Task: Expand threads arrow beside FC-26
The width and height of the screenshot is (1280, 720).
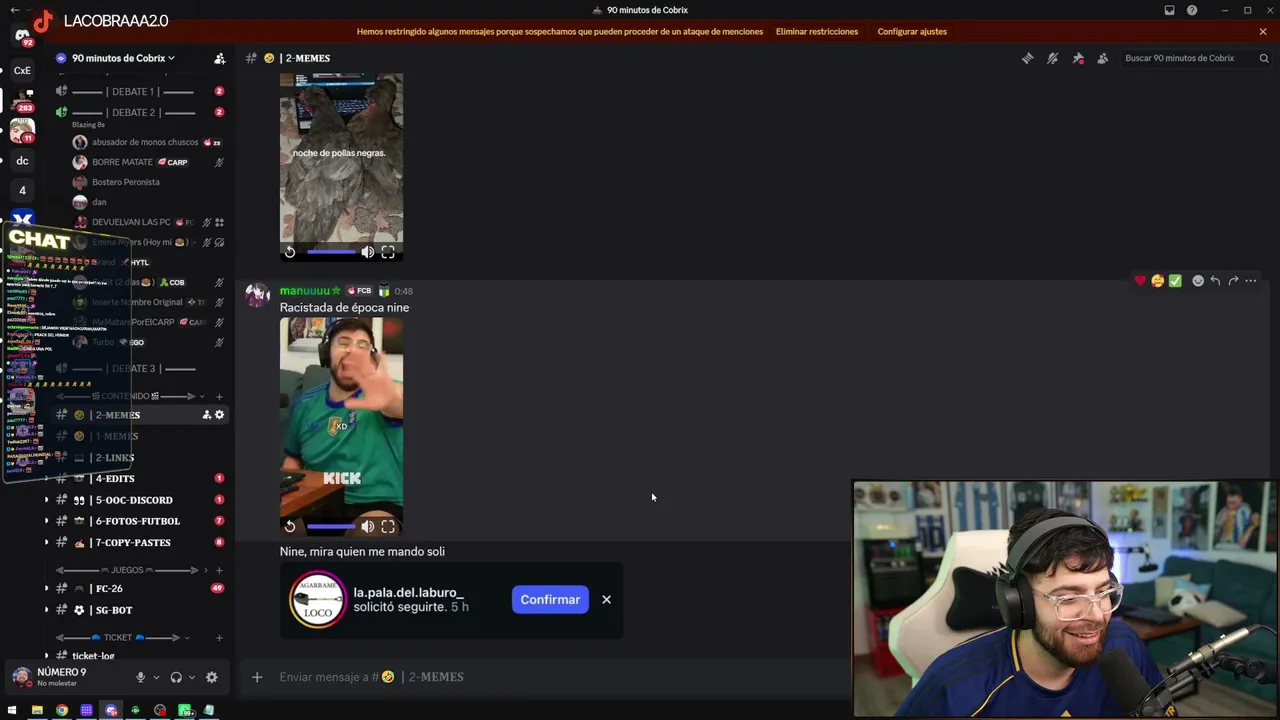Action: click(46, 589)
